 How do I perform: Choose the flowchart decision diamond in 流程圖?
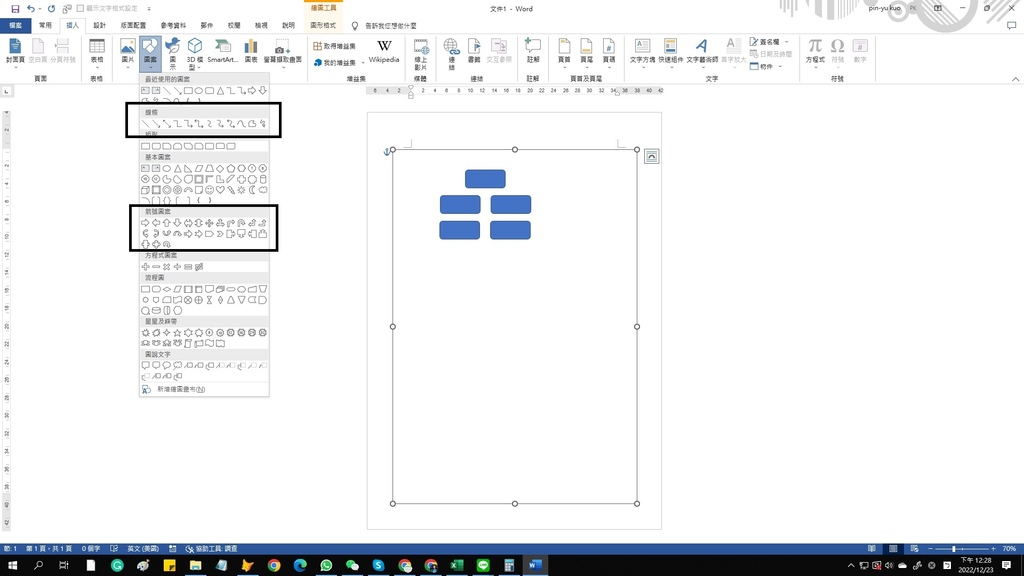[167, 289]
